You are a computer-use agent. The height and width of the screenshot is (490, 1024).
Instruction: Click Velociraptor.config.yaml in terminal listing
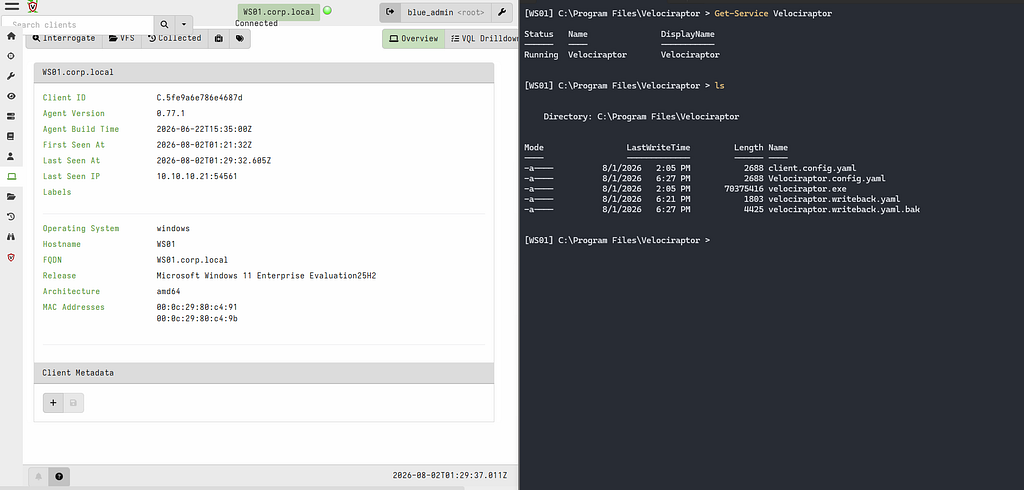[x=827, y=178]
